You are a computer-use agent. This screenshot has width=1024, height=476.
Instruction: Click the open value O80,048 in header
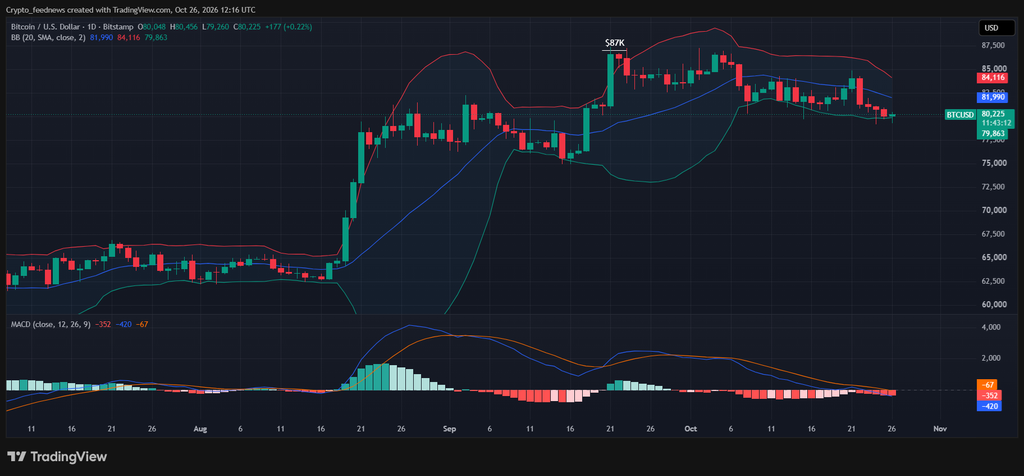(x=152, y=27)
